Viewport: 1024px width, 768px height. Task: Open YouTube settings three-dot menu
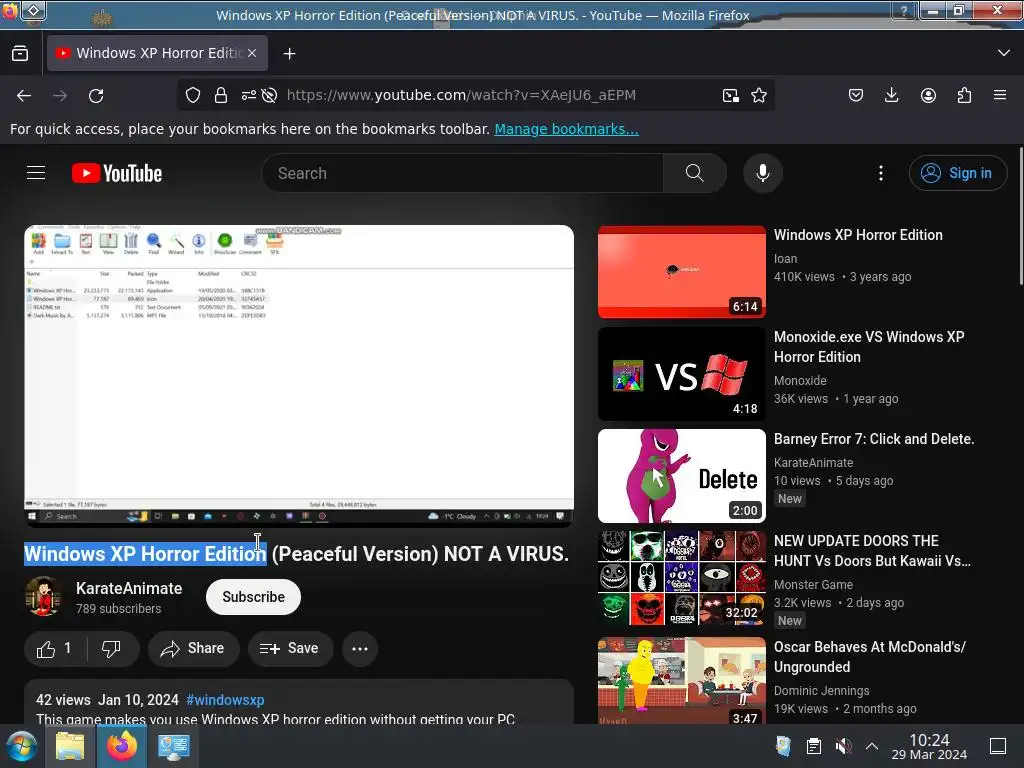coord(880,173)
